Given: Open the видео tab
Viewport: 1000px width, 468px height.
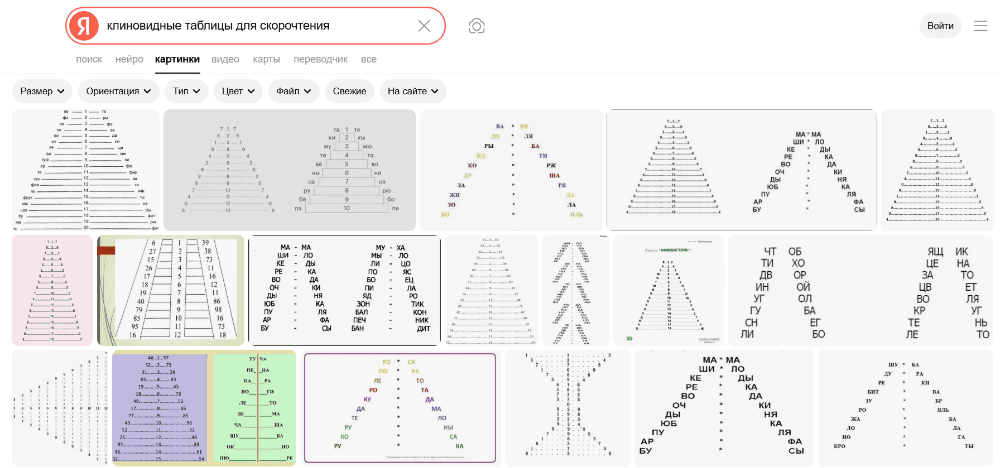Looking at the screenshot, I should coord(225,59).
